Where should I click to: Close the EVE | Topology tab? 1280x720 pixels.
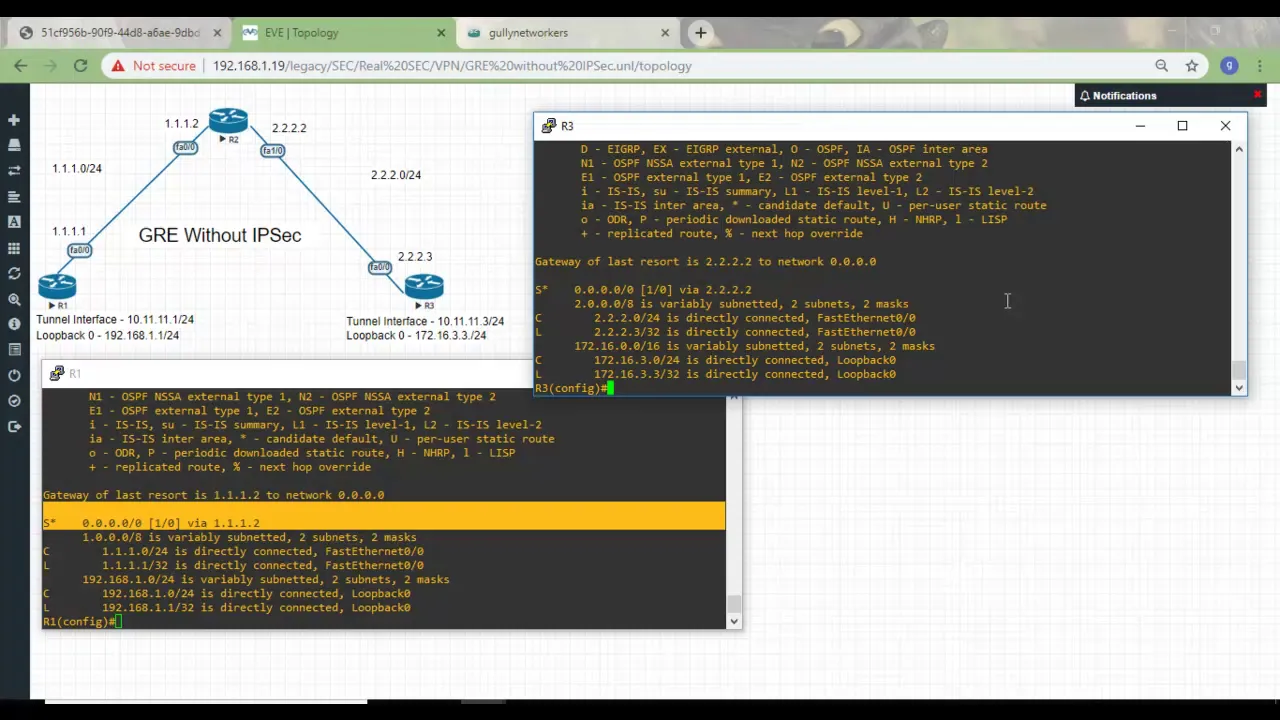pos(441,33)
